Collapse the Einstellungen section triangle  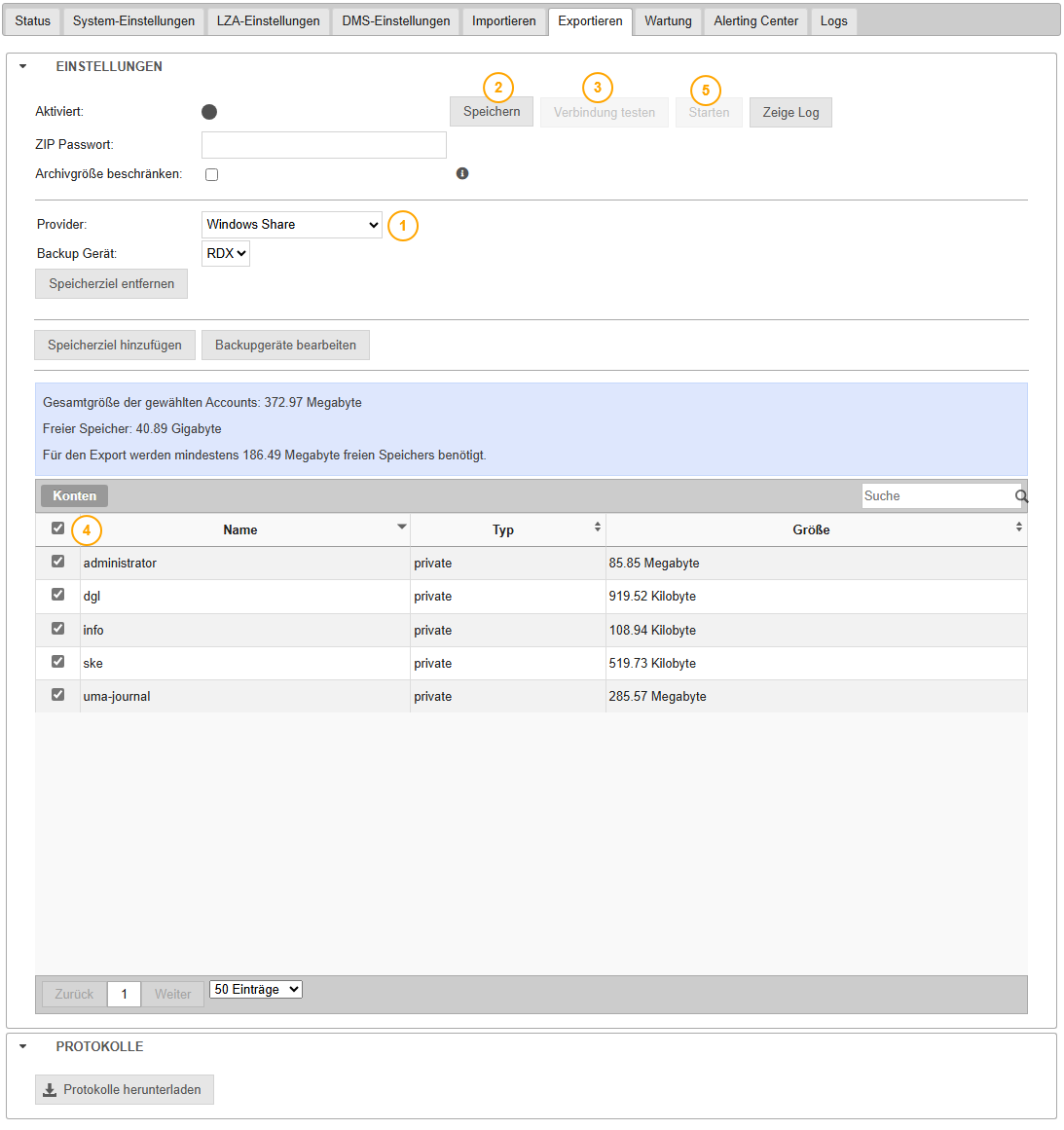pos(23,67)
